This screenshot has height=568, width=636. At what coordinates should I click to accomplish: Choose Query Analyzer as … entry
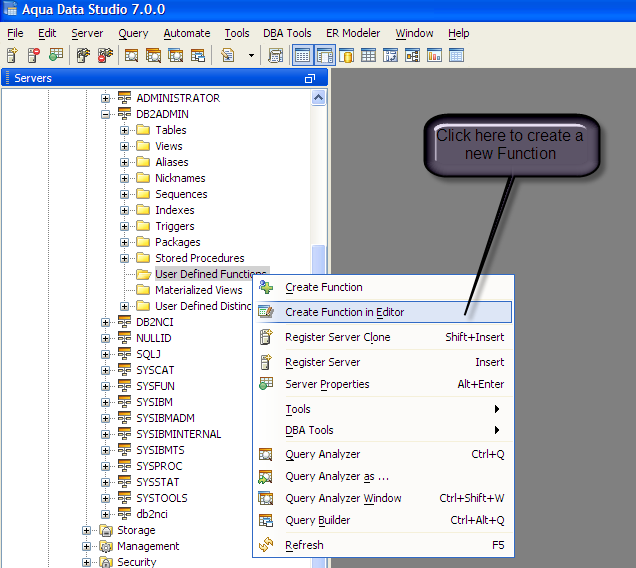click(383, 476)
